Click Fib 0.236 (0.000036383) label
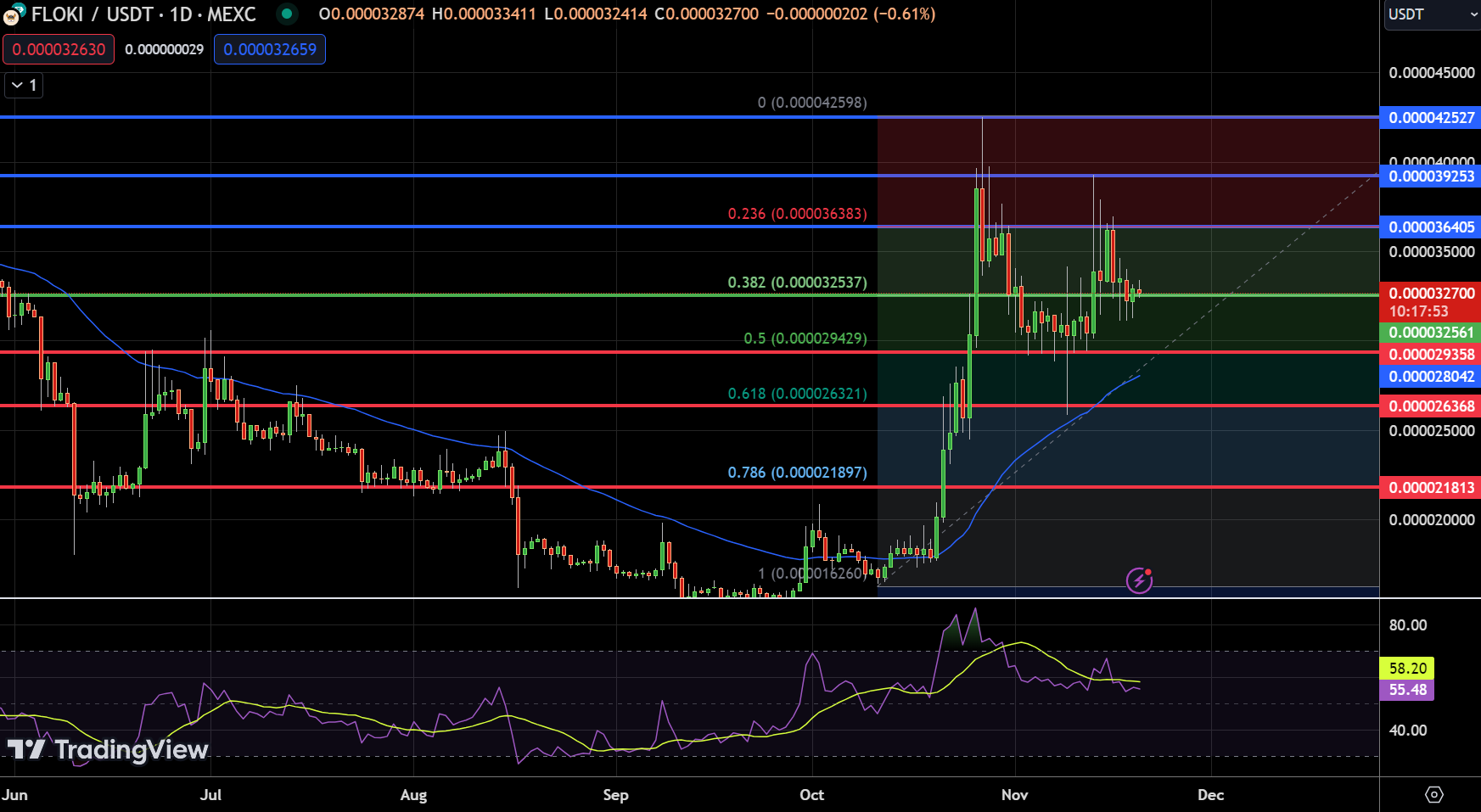Screen dimensions: 1481x812 798,214
